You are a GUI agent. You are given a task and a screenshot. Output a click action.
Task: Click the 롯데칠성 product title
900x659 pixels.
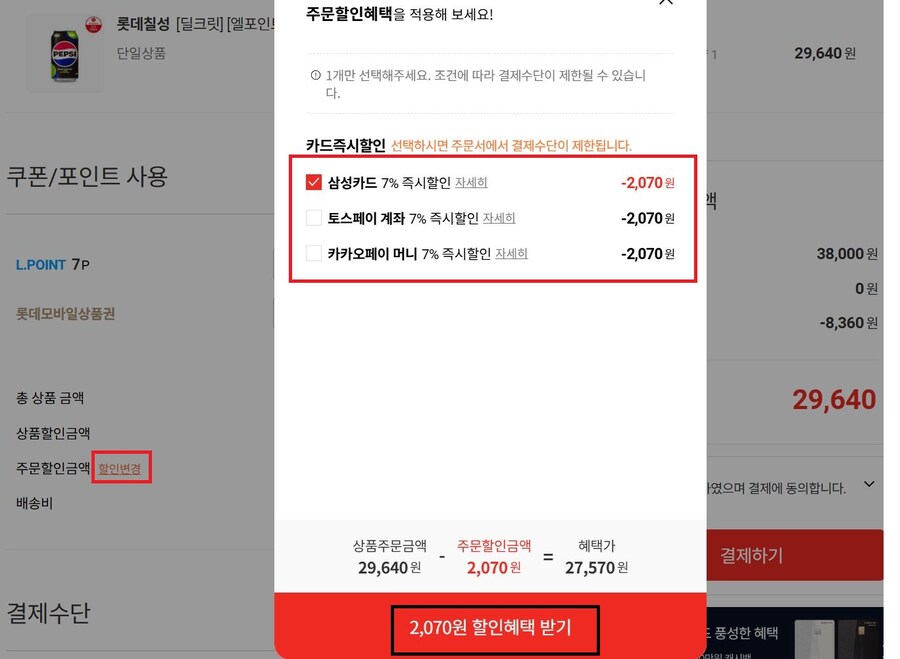pos(143,24)
